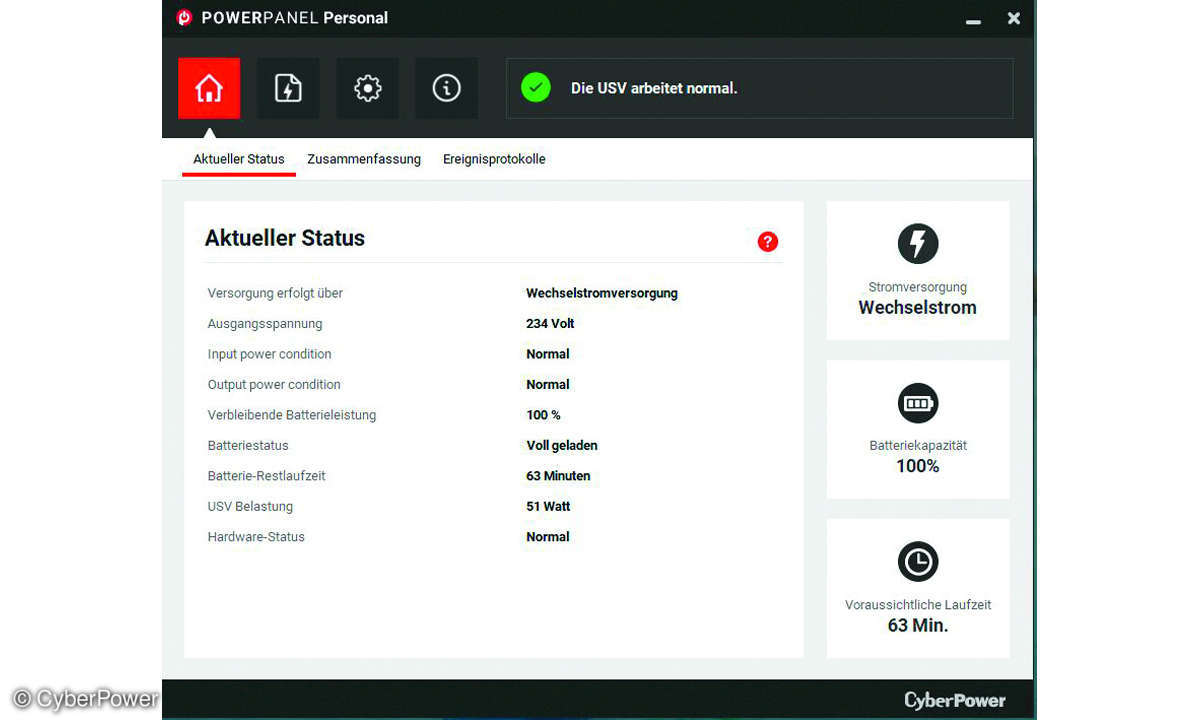Image resolution: width=1200 pixels, height=720 pixels.
Task: Open the Ereignisprotokolle tab
Action: [x=494, y=159]
